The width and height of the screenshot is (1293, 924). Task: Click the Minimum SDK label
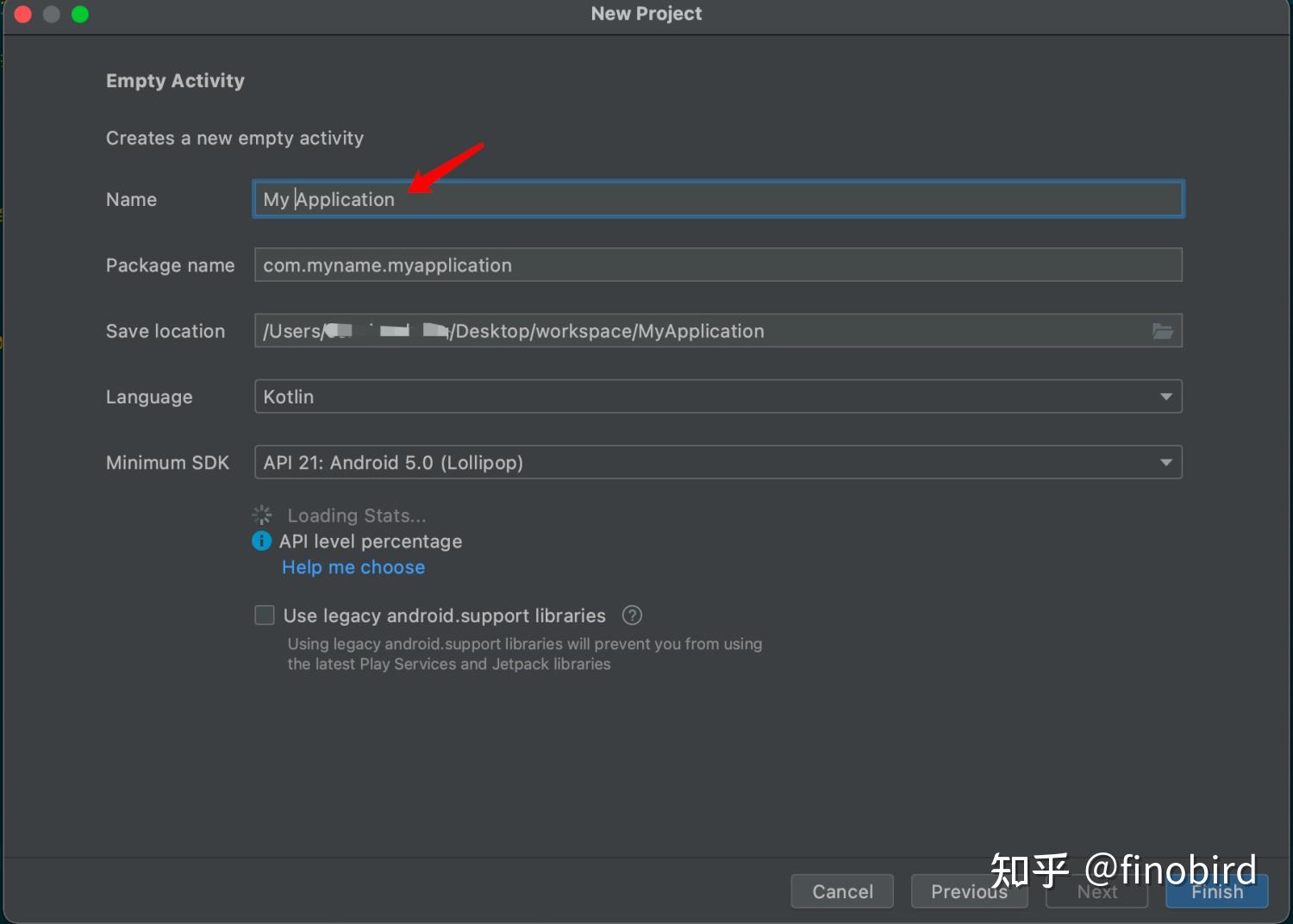[x=167, y=463]
